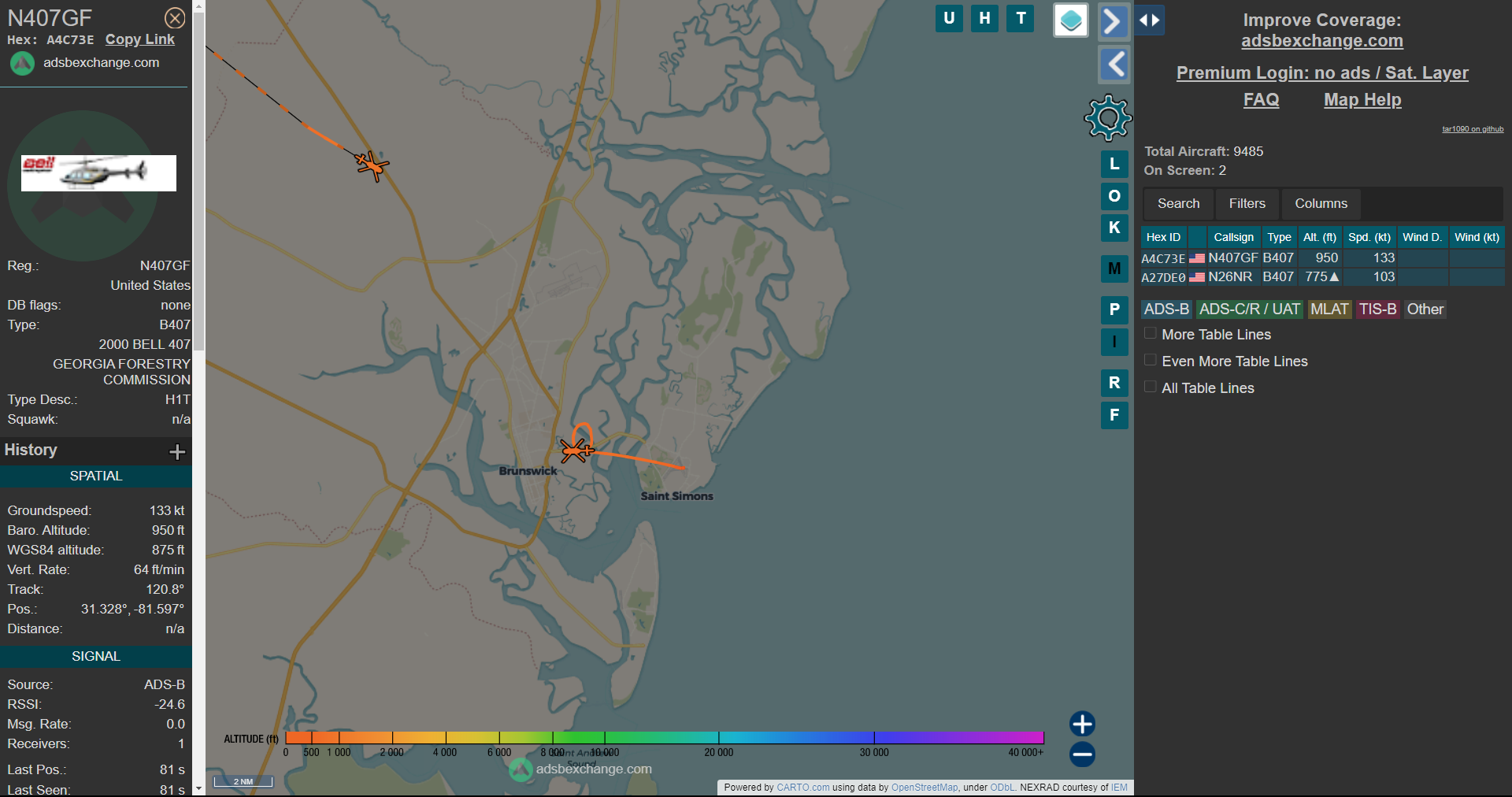Open the map layer selector icon
Image resolution: width=1512 pixels, height=797 pixels.
pyautogui.click(x=1071, y=20)
